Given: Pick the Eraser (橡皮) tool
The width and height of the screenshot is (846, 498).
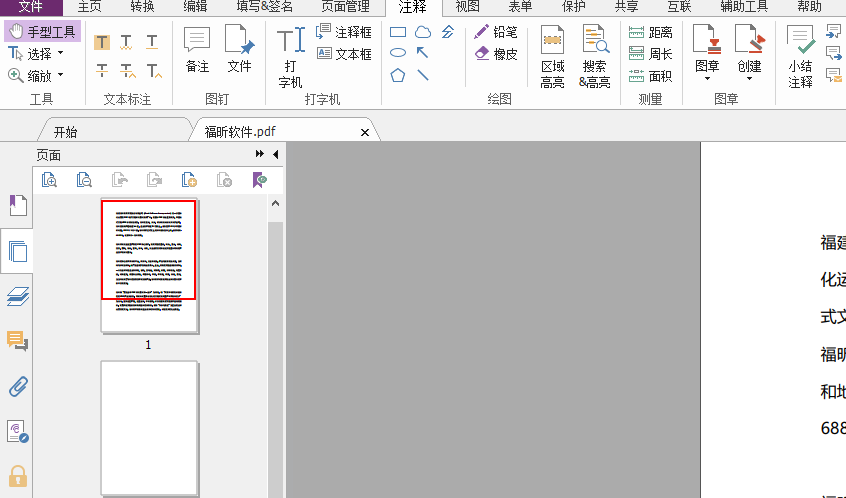Looking at the screenshot, I should click(495, 54).
